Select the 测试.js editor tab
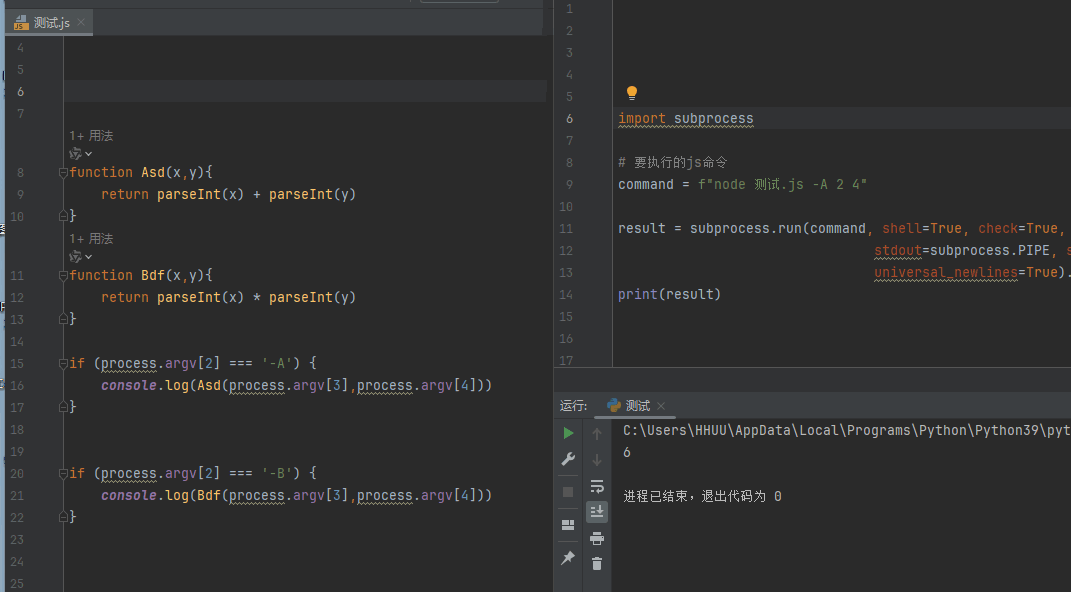This screenshot has height=592, width=1071. [x=44, y=22]
